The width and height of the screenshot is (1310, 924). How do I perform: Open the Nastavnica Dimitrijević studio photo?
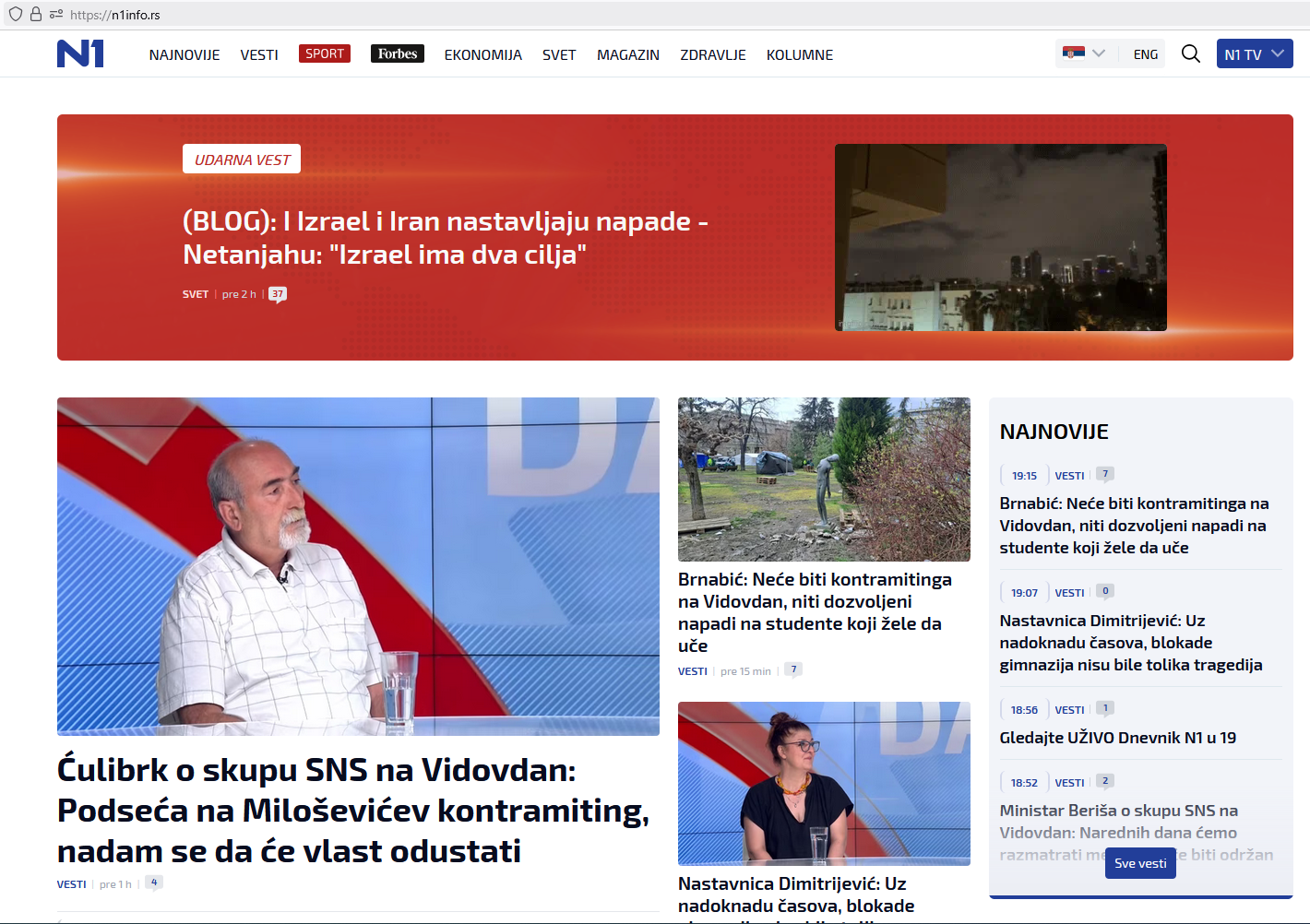click(x=824, y=784)
